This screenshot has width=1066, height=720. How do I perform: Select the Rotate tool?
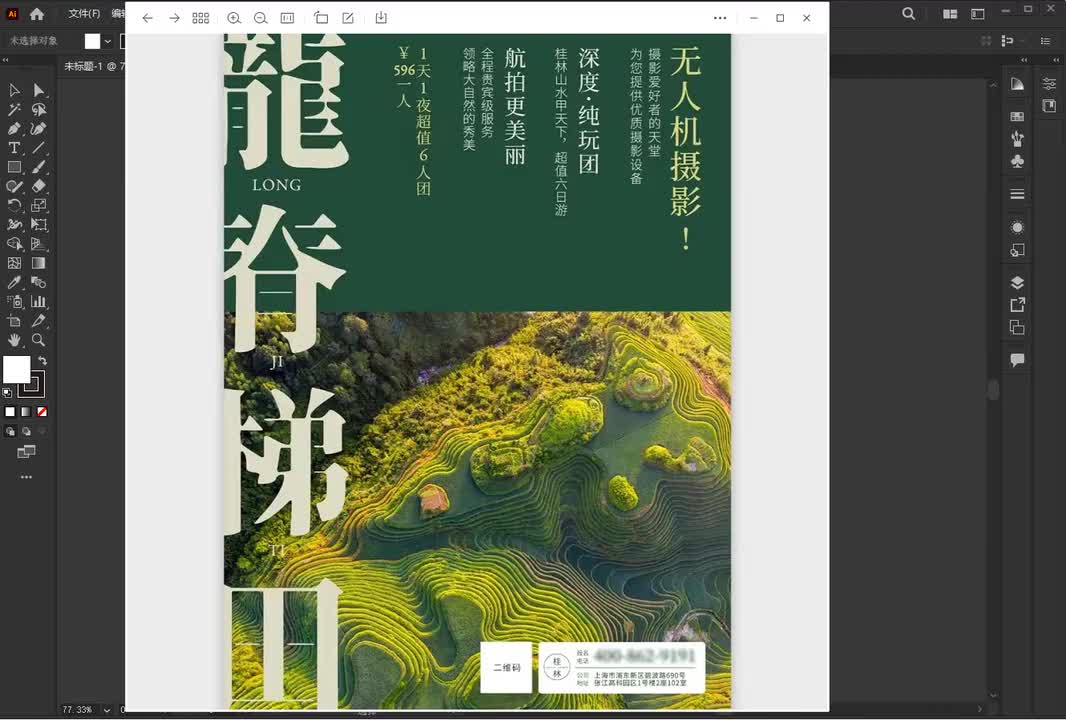point(14,205)
